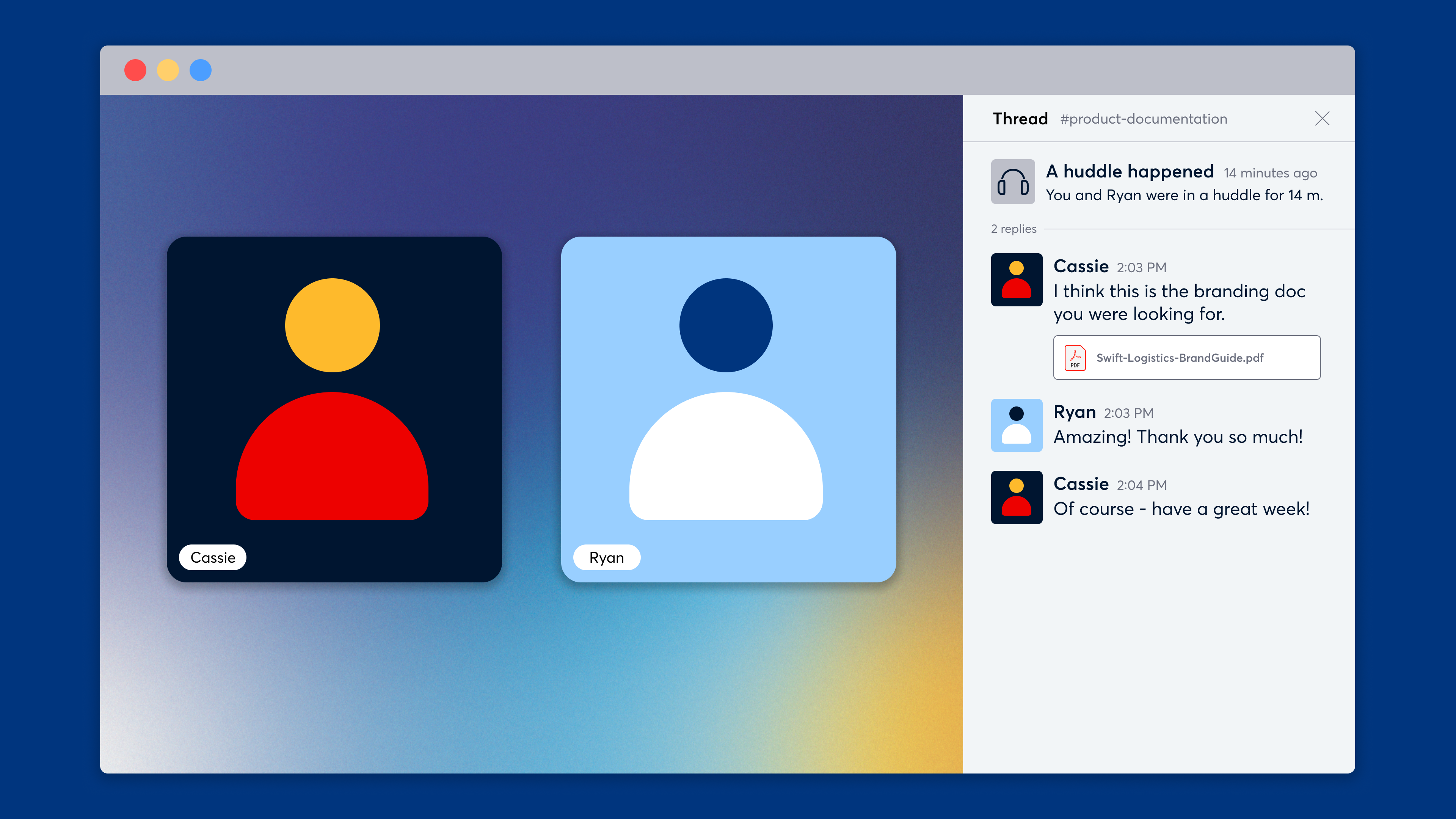Click the yellow traffic light window icon
The width and height of the screenshot is (1456, 819).
pyautogui.click(x=167, y=69)
